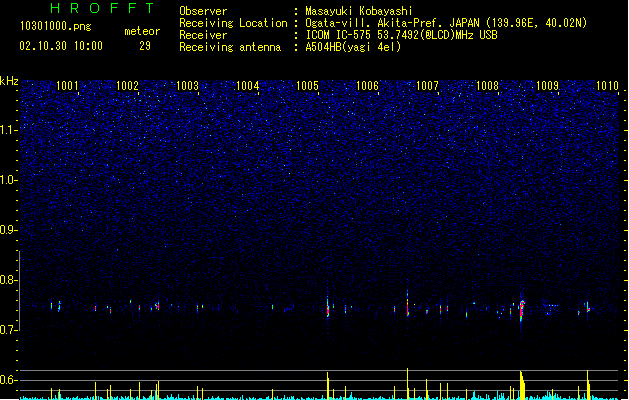Click the strong meteor echo after 1008

click(x=521, y=310)
